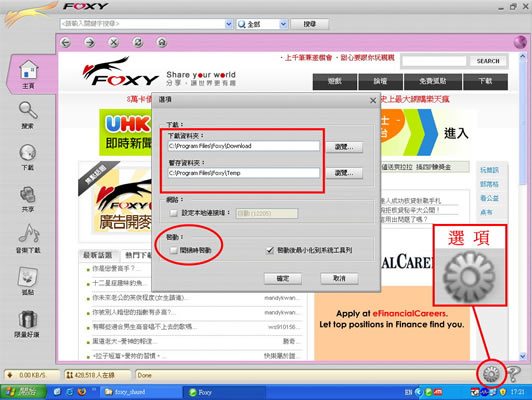Click the Help question mark icon
This screenshot has height=400, width=532.
[x=514, y=374]
